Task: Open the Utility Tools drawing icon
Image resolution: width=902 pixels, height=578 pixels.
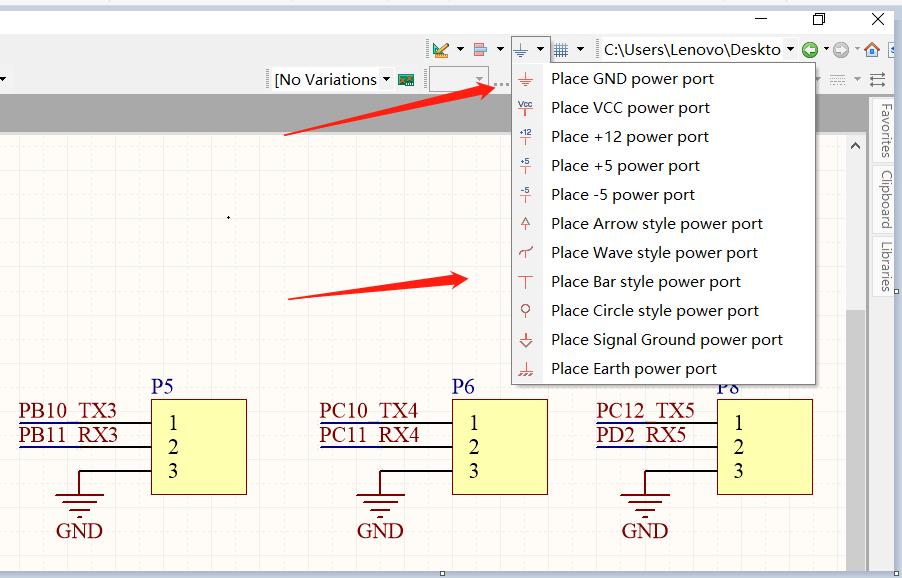Action: pyautogui.click(x=441, y=50)
